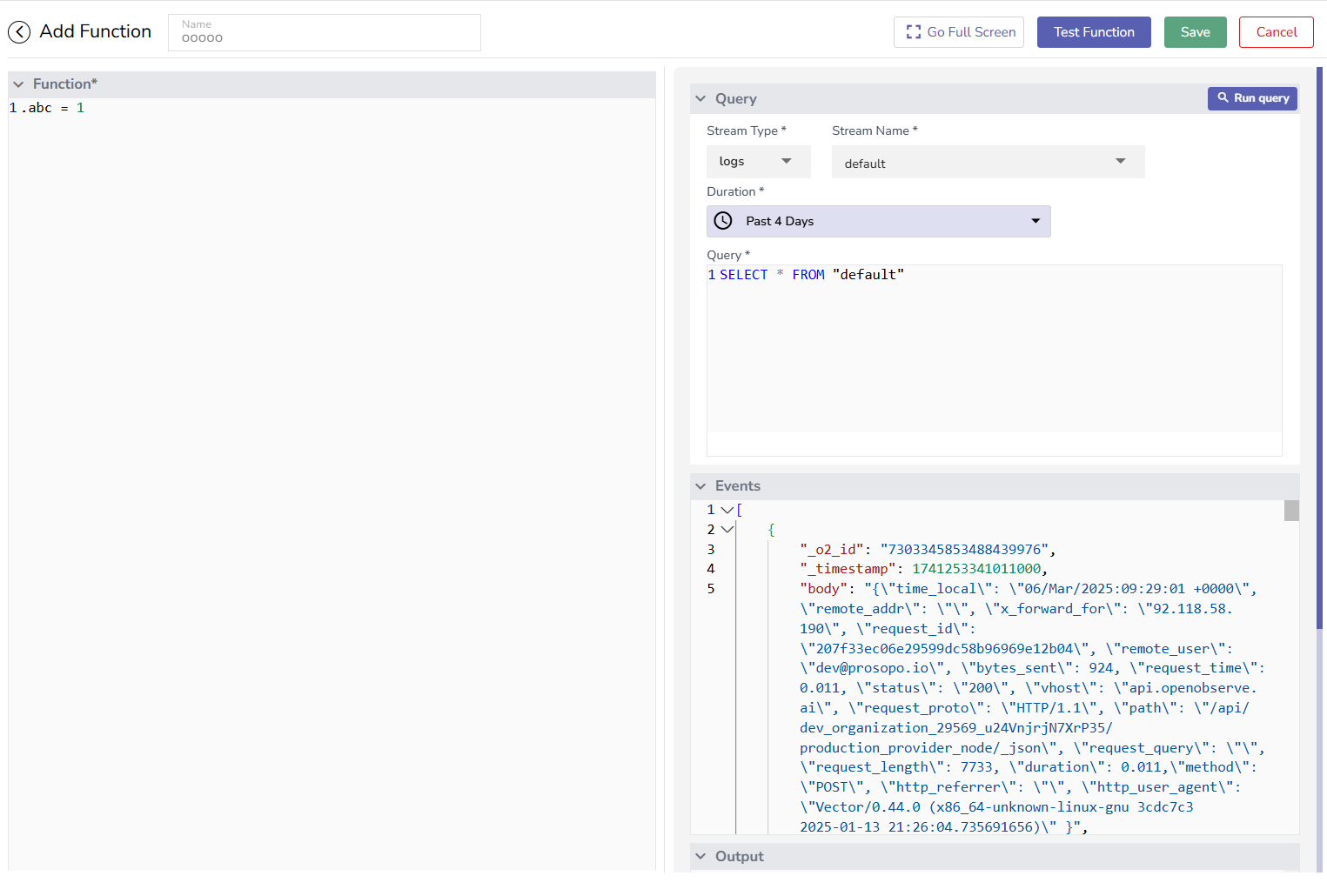Image resolution: width=1327 pixels, height=896 pixels.
Task: Collapse the first event object at line 2
Action: click(x=727, y=529)
